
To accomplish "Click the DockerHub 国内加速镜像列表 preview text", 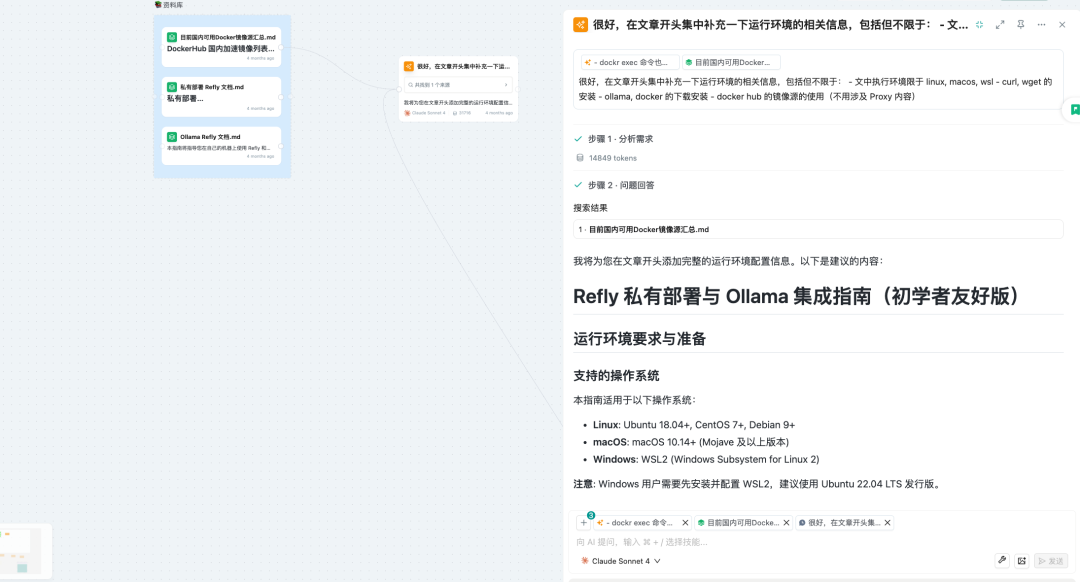I will (220, 49).
